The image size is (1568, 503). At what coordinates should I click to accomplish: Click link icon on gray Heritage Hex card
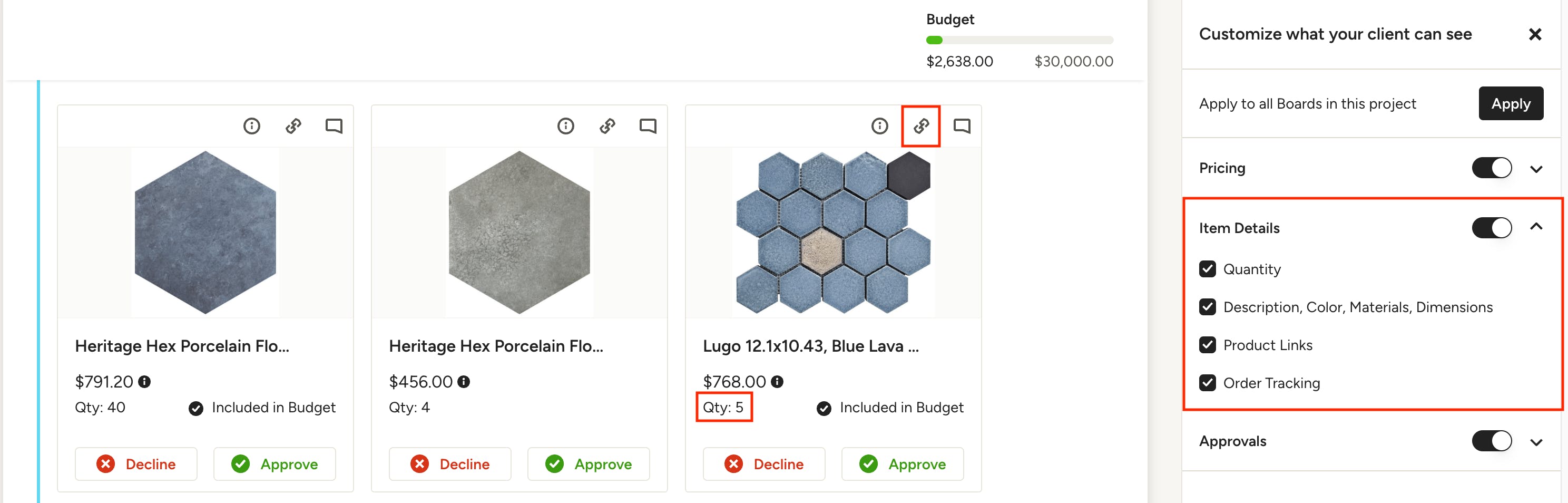tap(607, 126)
